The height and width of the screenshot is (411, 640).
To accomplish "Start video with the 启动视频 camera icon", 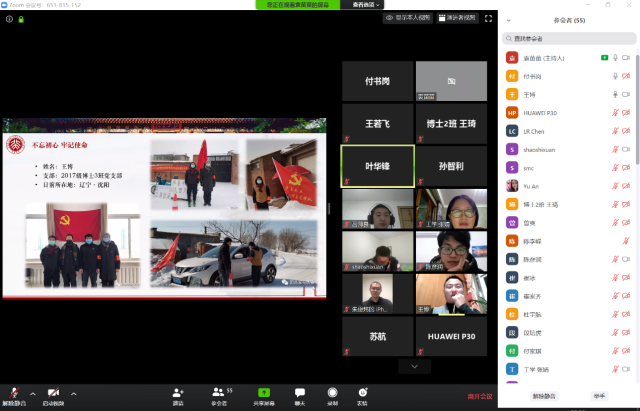I will tap(53, 393).
